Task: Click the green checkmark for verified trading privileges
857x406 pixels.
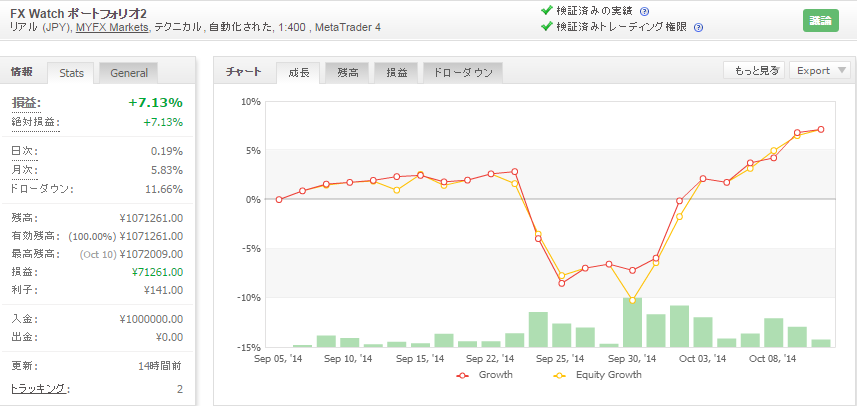Action: pos(545,27)
